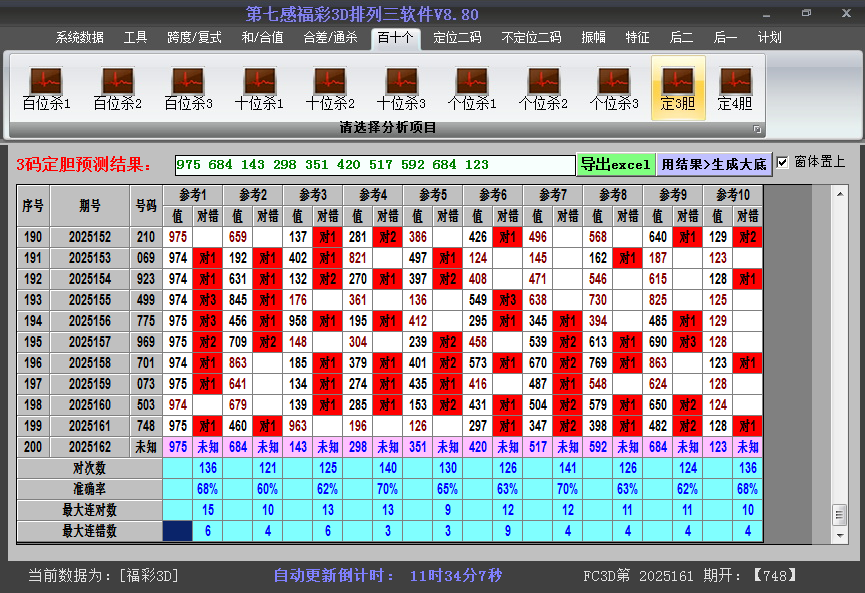Viewport: 865px width, 593px height.
Task: Select the row for period 2025158
Action: click(x=389, y=363)
